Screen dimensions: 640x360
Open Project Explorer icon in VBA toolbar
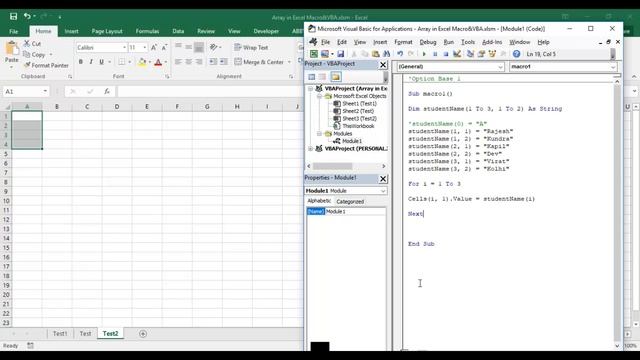point(470,54)
